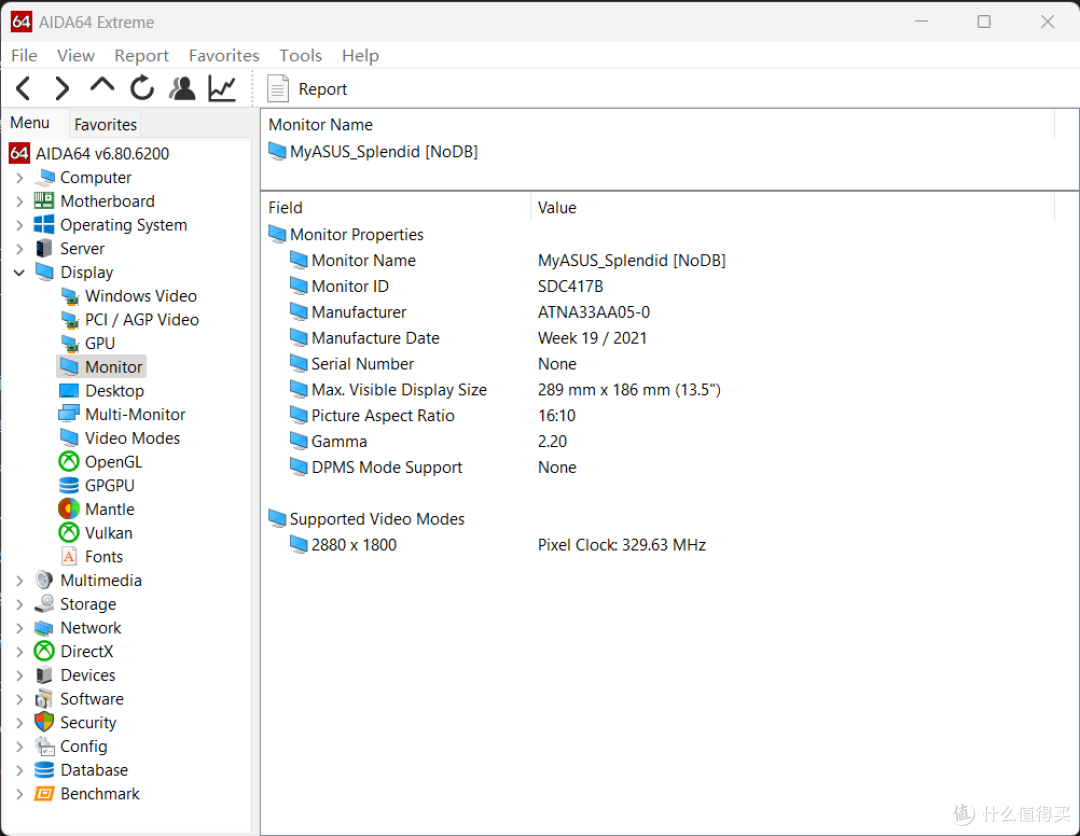This screenshot has width=1080, height=836.
Task: Select the Monitor ID row
Action: pos(661,286)
